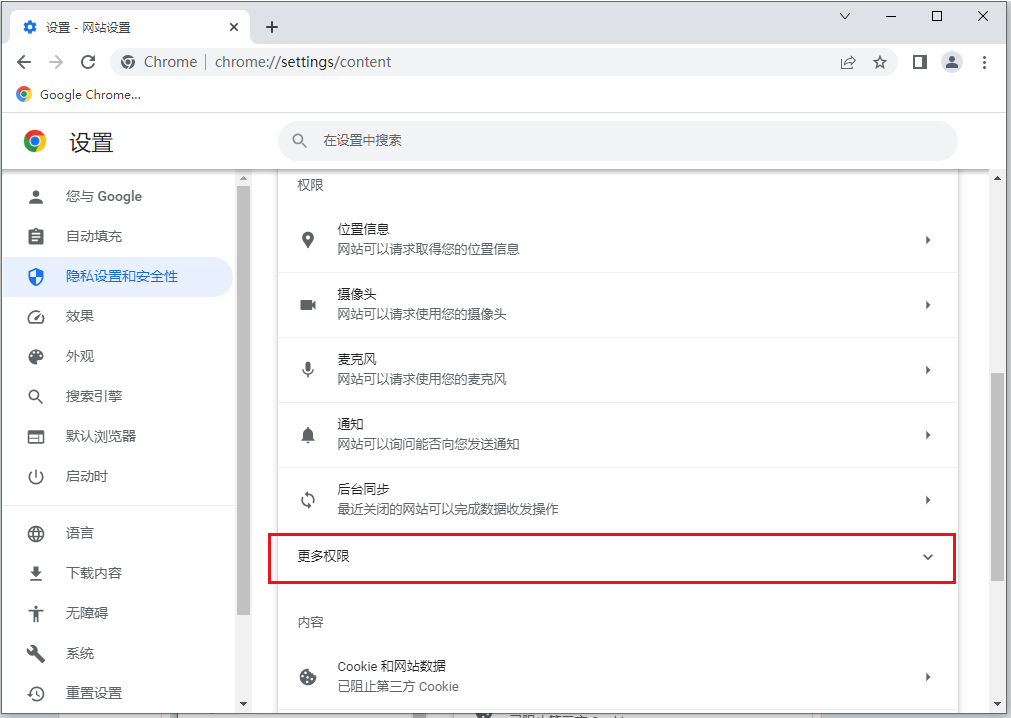Viewport: 1011px width, 718px height.
Task: Click the forward navigation arrow
Action: 56,62
